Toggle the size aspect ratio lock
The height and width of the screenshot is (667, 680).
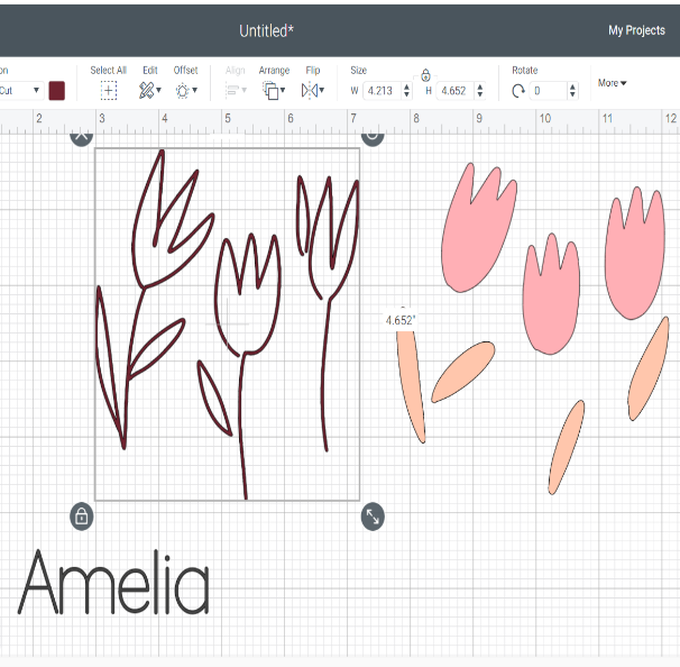coord(425,75)
